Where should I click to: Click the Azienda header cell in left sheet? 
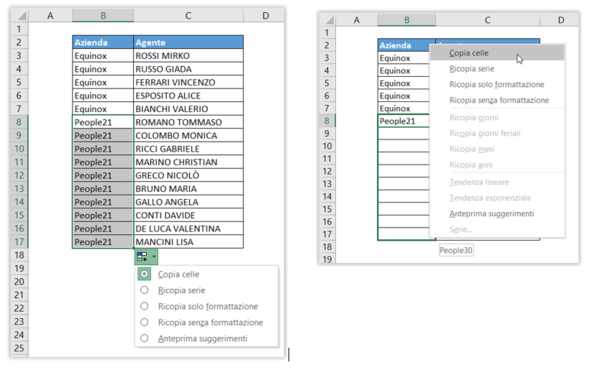[x=103, y=42]
